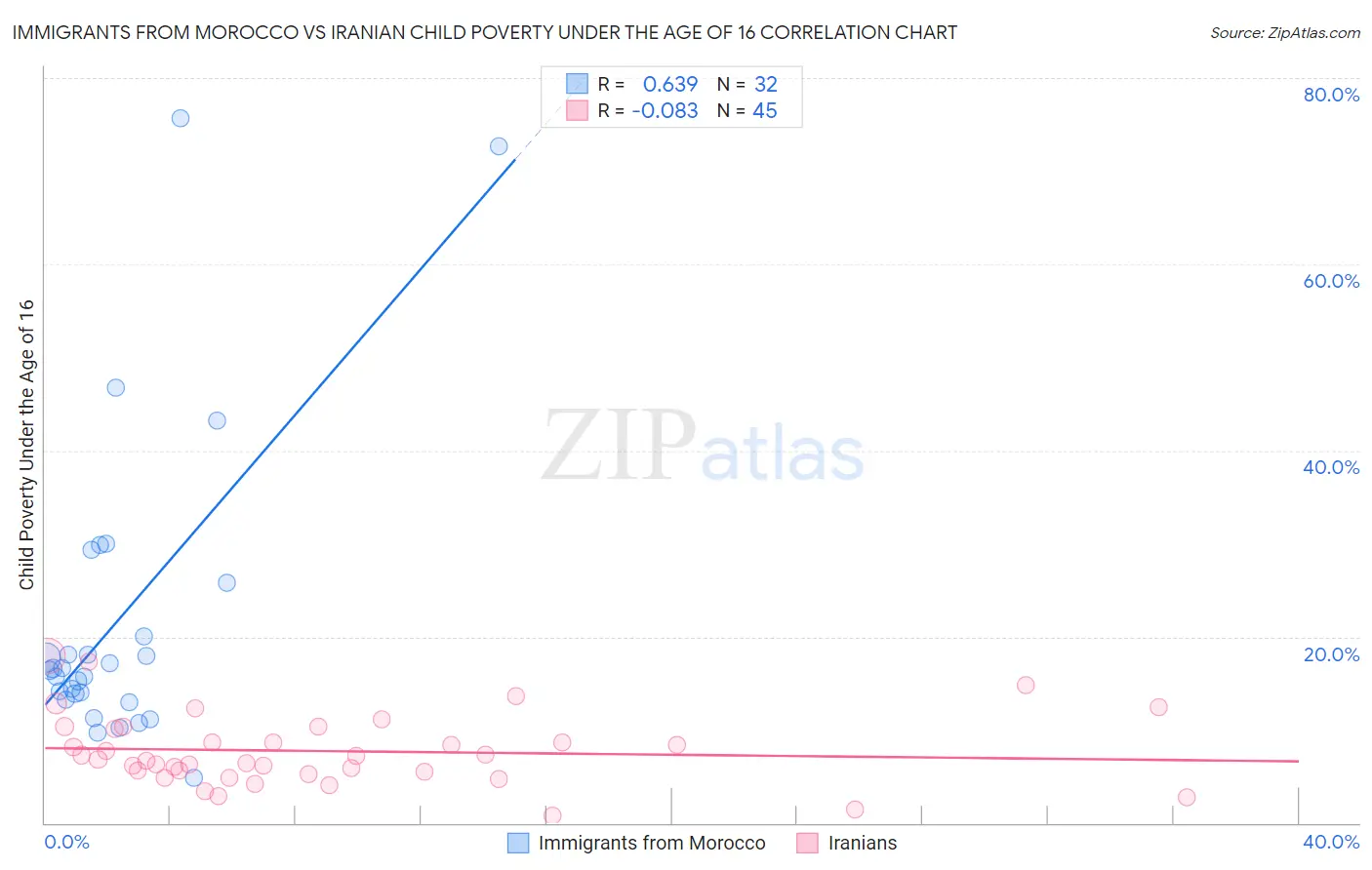
Task: Select the blue point near 43% poverty
Action: [218, 420]
